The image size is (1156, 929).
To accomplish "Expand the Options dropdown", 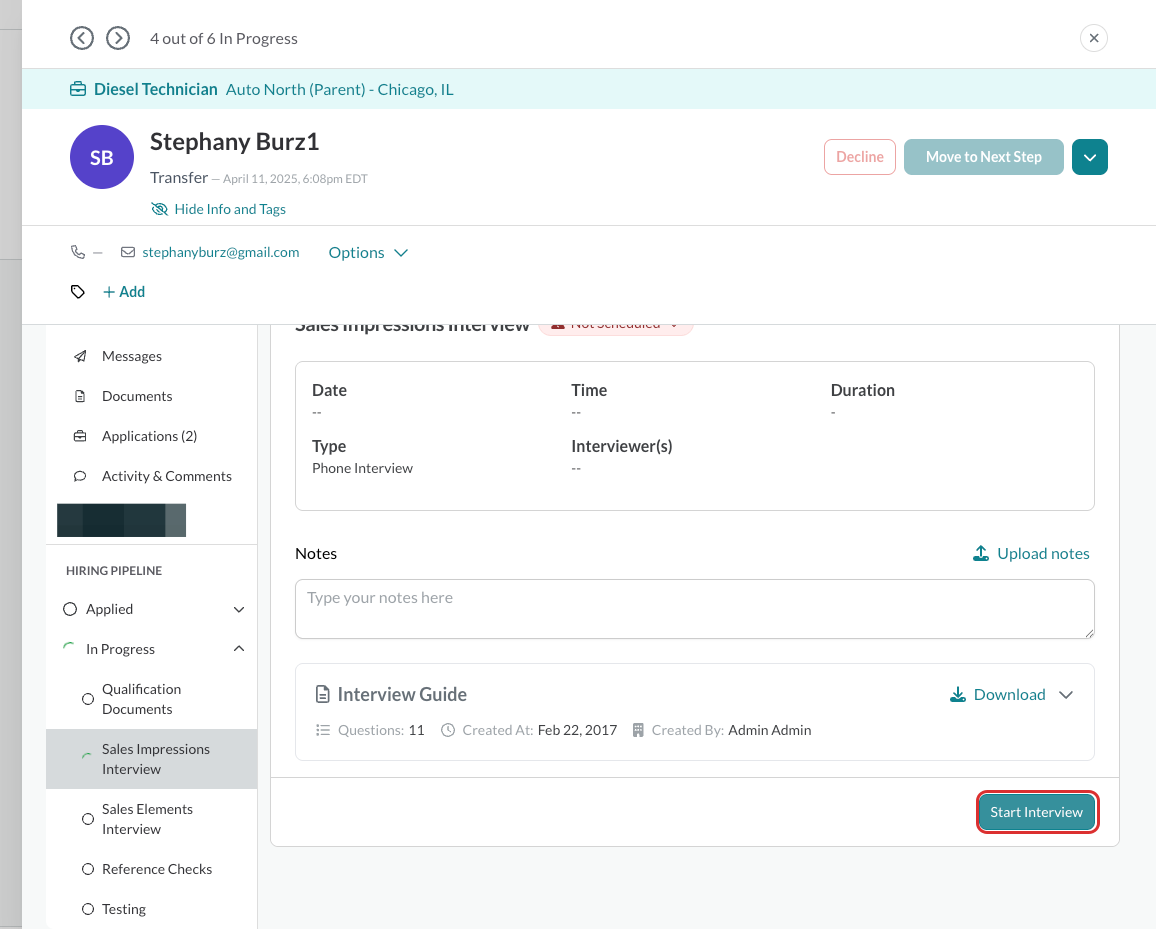I will pyautogui.click(x=368, y=253).
